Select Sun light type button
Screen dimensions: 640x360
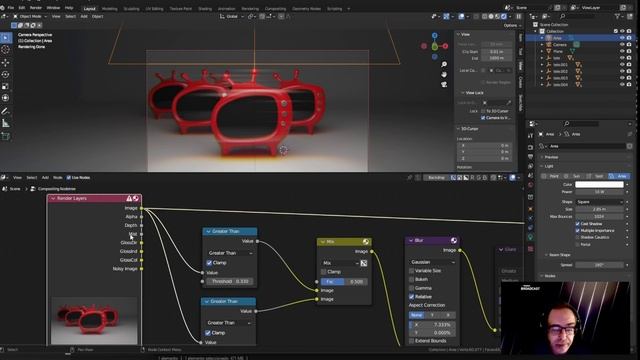[572, 176]
